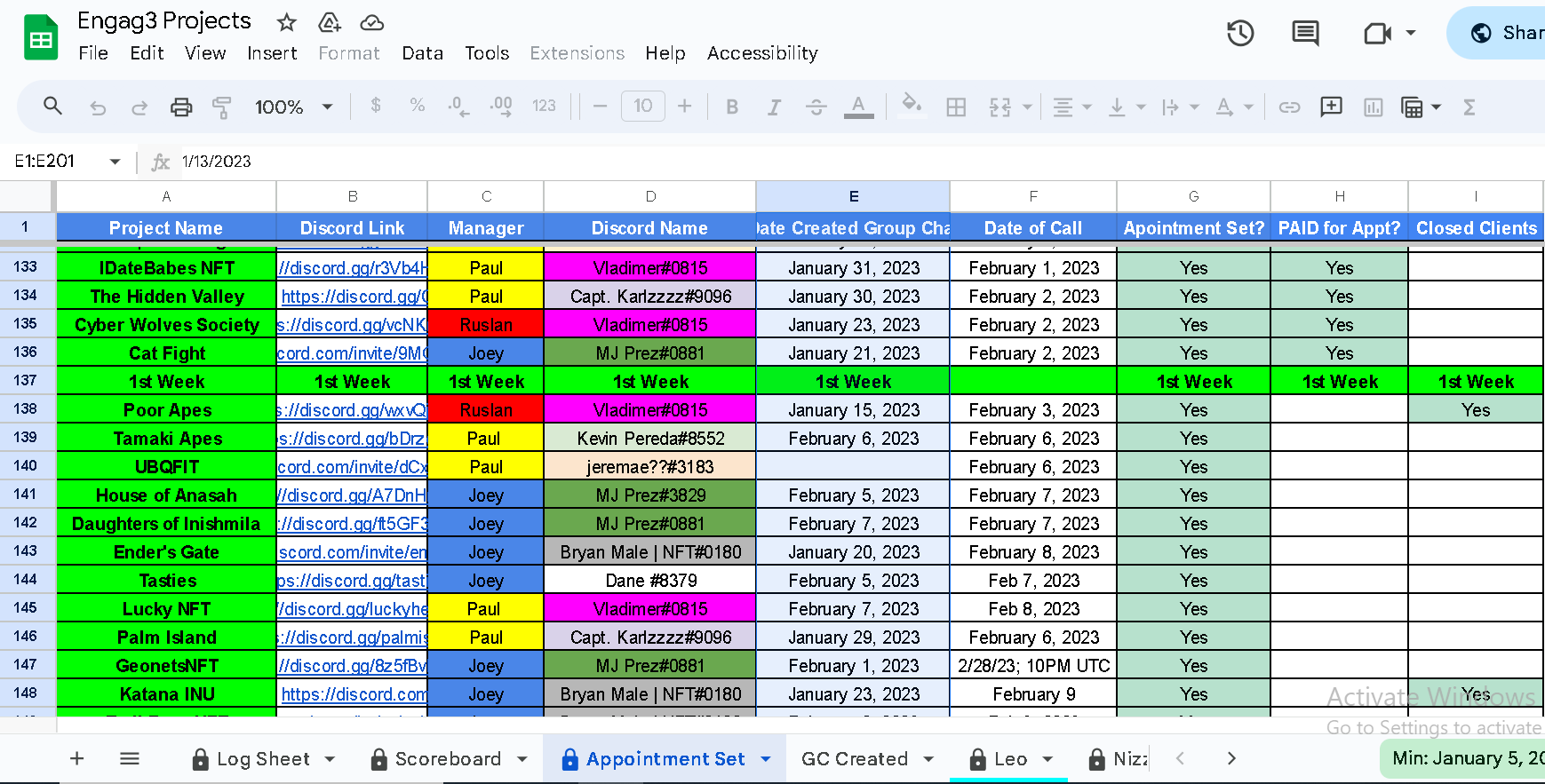Image resolution: width=1545 pixels, height=784 pixels.
Task: Toggle italic formatting
Action: coord(774,107)
